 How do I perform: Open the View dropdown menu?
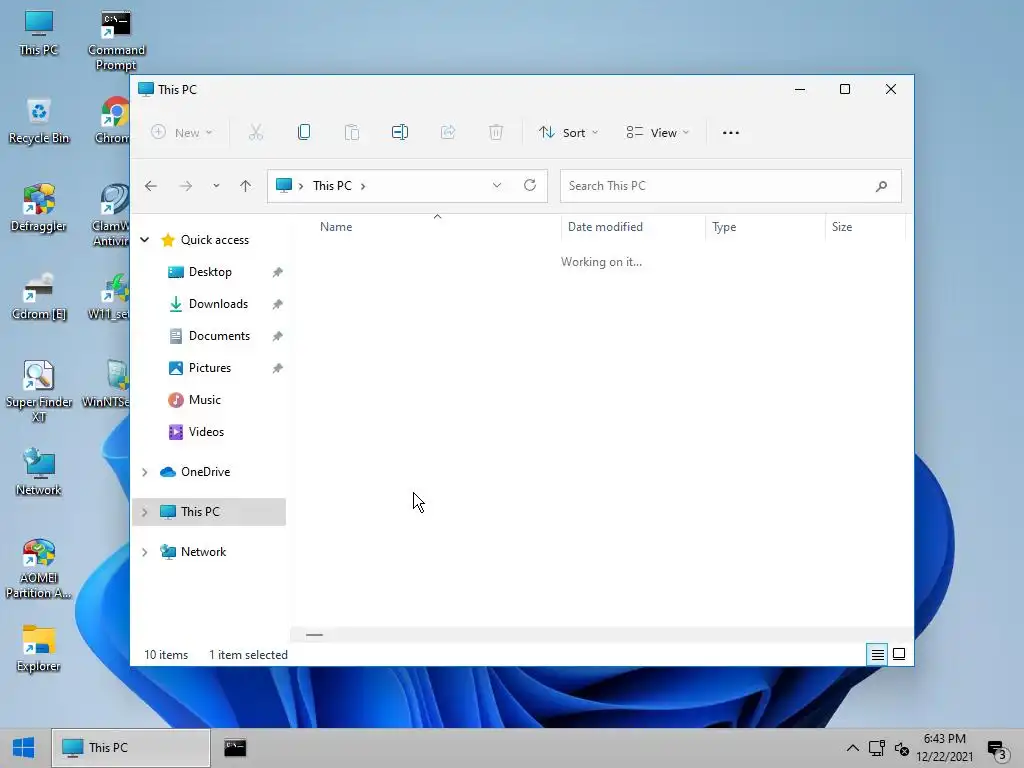pyautogui.click(x=658, y=133)
